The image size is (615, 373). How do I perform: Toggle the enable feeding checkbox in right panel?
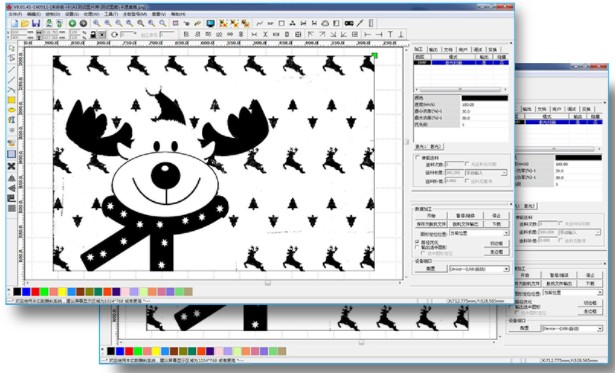(x=418, y=157)
